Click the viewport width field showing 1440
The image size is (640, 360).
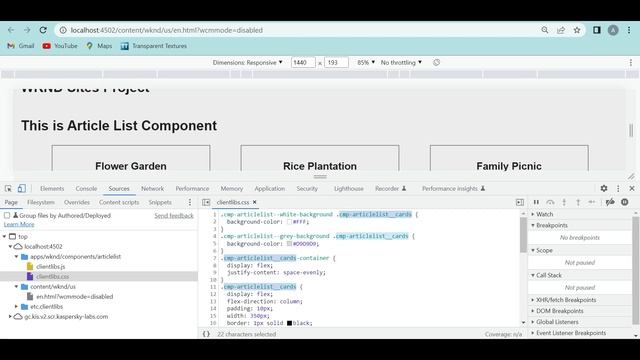coord(303,62)
